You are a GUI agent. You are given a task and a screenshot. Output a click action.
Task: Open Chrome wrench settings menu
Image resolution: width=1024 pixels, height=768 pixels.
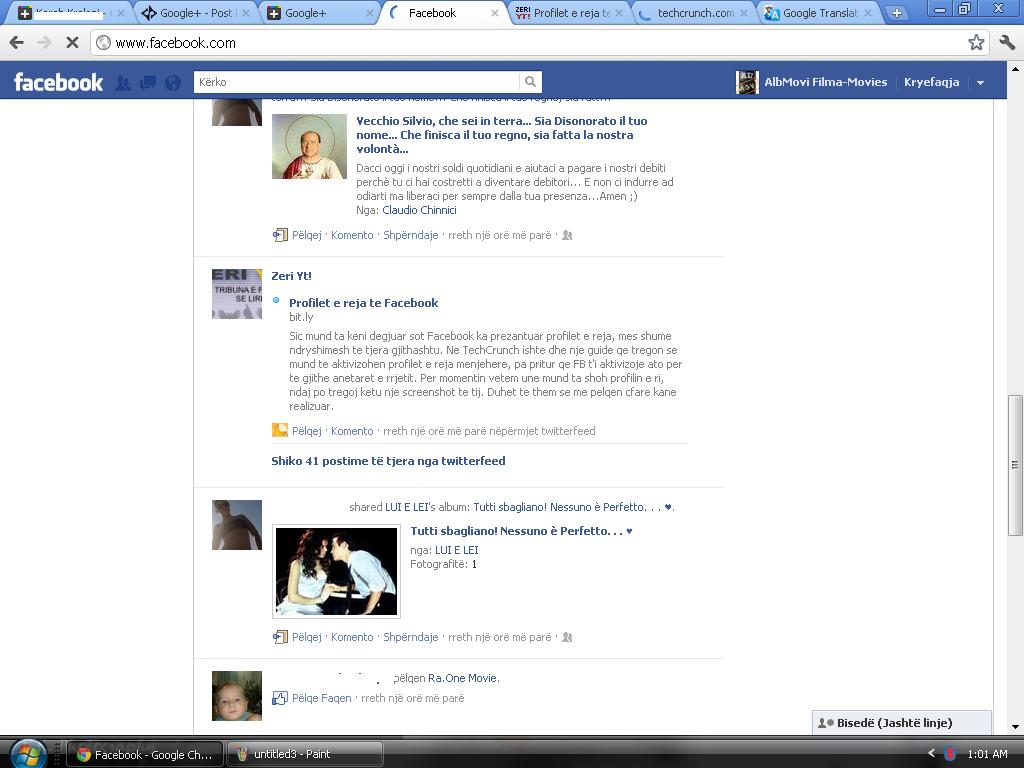[x=1007, y=42]
